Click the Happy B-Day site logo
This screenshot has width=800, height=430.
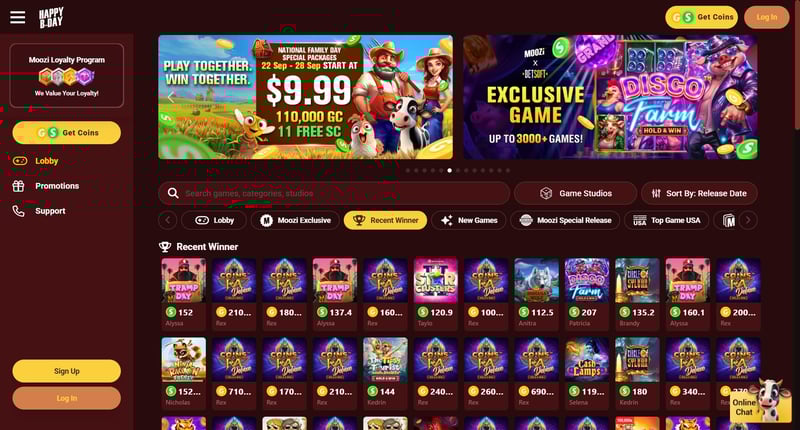click(x=51, y=17)
